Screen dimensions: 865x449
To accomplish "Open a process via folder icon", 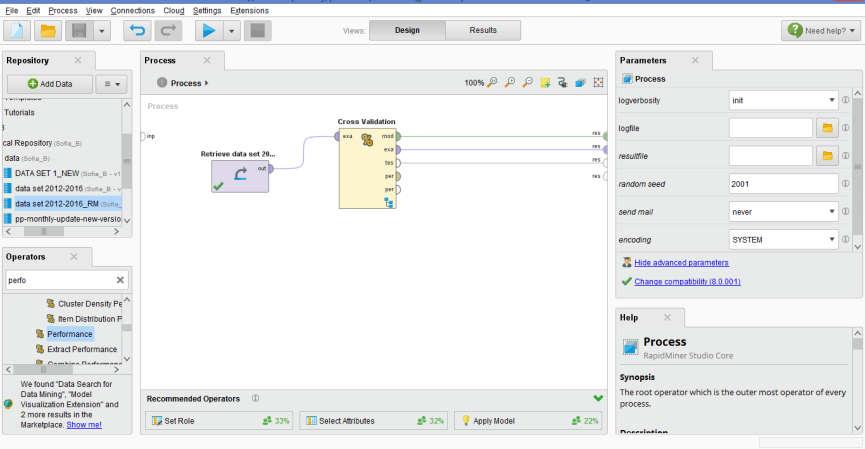I will 48,31.
